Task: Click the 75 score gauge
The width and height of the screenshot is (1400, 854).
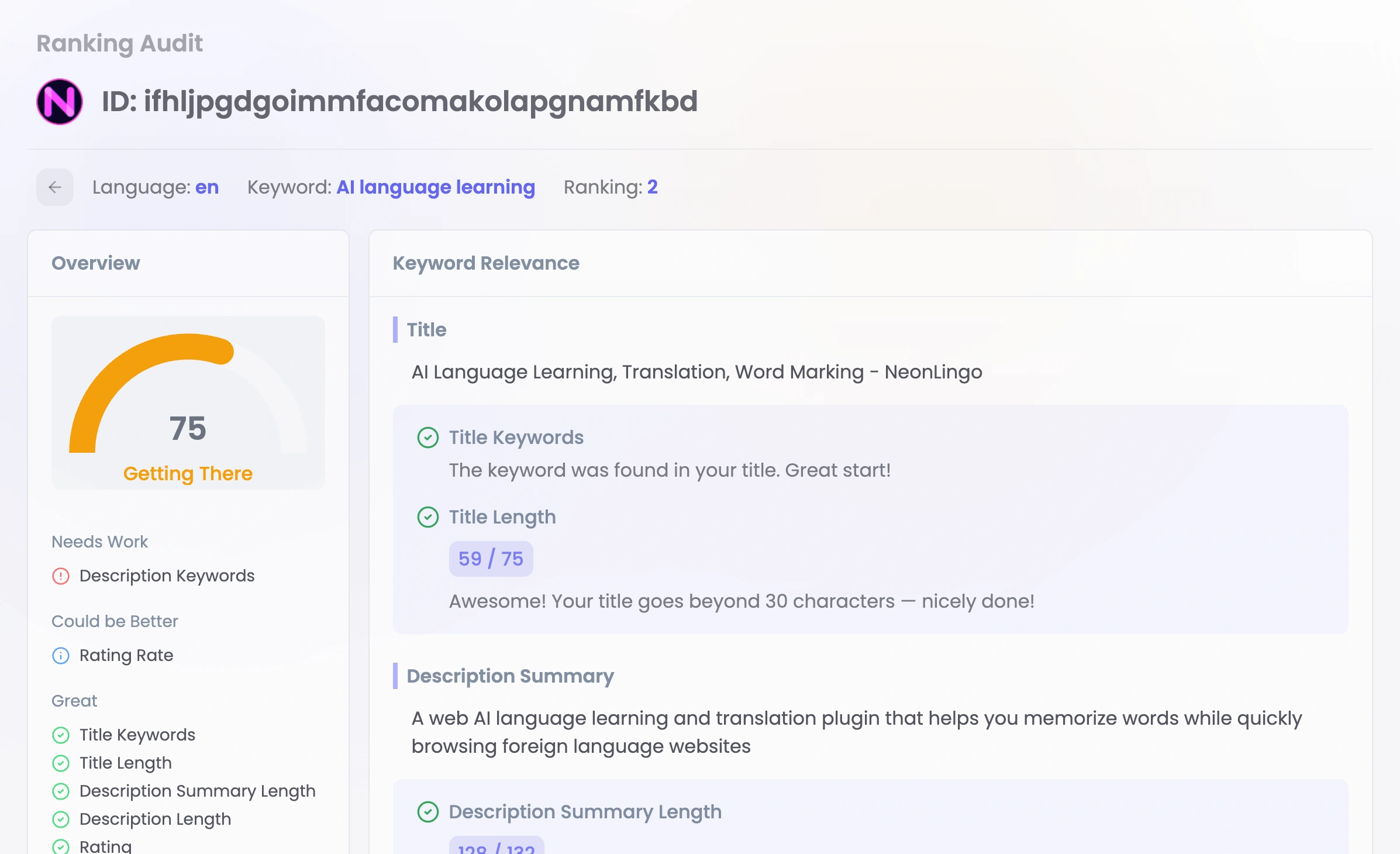Action: point(188,402)
